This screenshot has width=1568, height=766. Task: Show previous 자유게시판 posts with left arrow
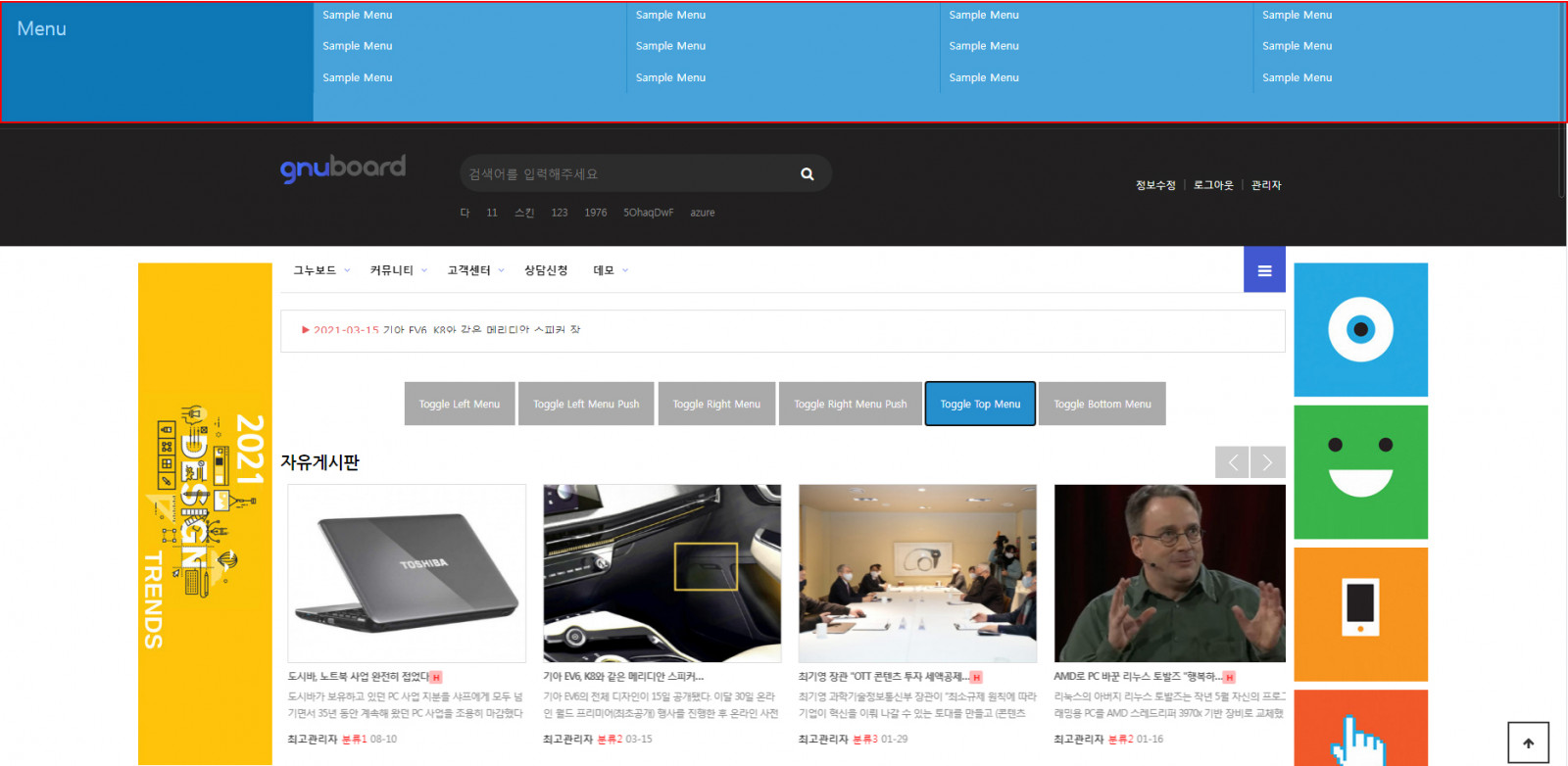tap(1232, 462)
